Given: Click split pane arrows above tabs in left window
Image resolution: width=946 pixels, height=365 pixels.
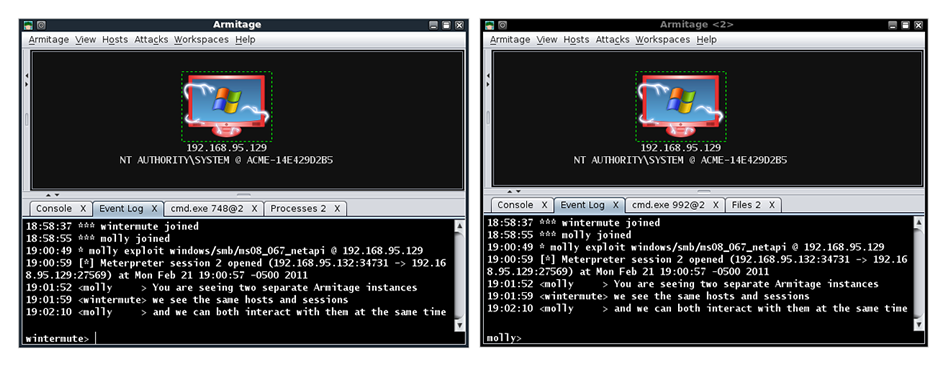Looking at the screenshot, I should [52, 195].
